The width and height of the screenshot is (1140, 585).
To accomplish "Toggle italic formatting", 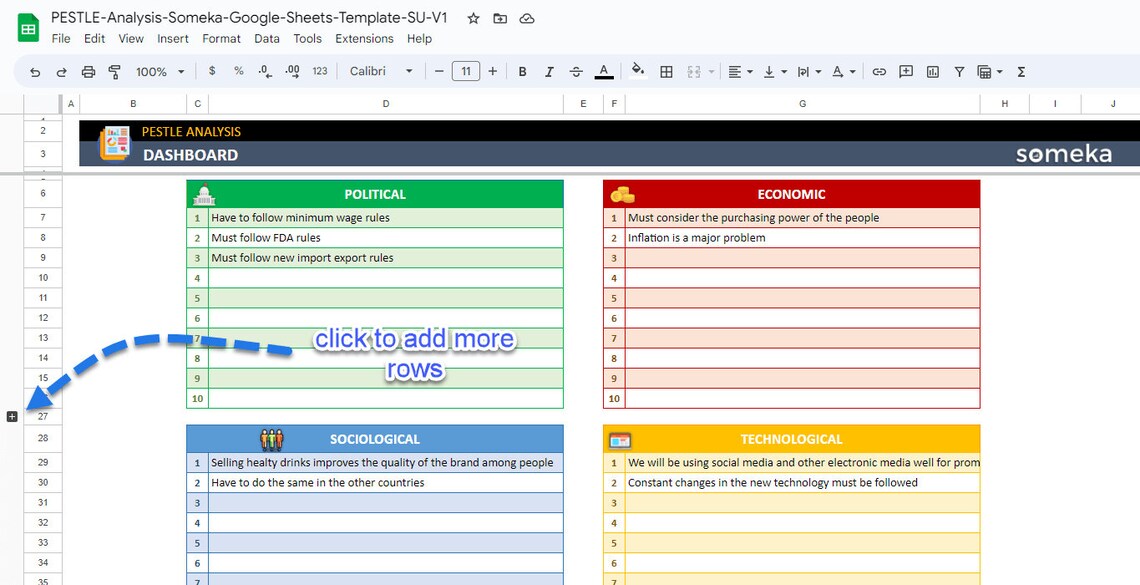I will [549, 71].
